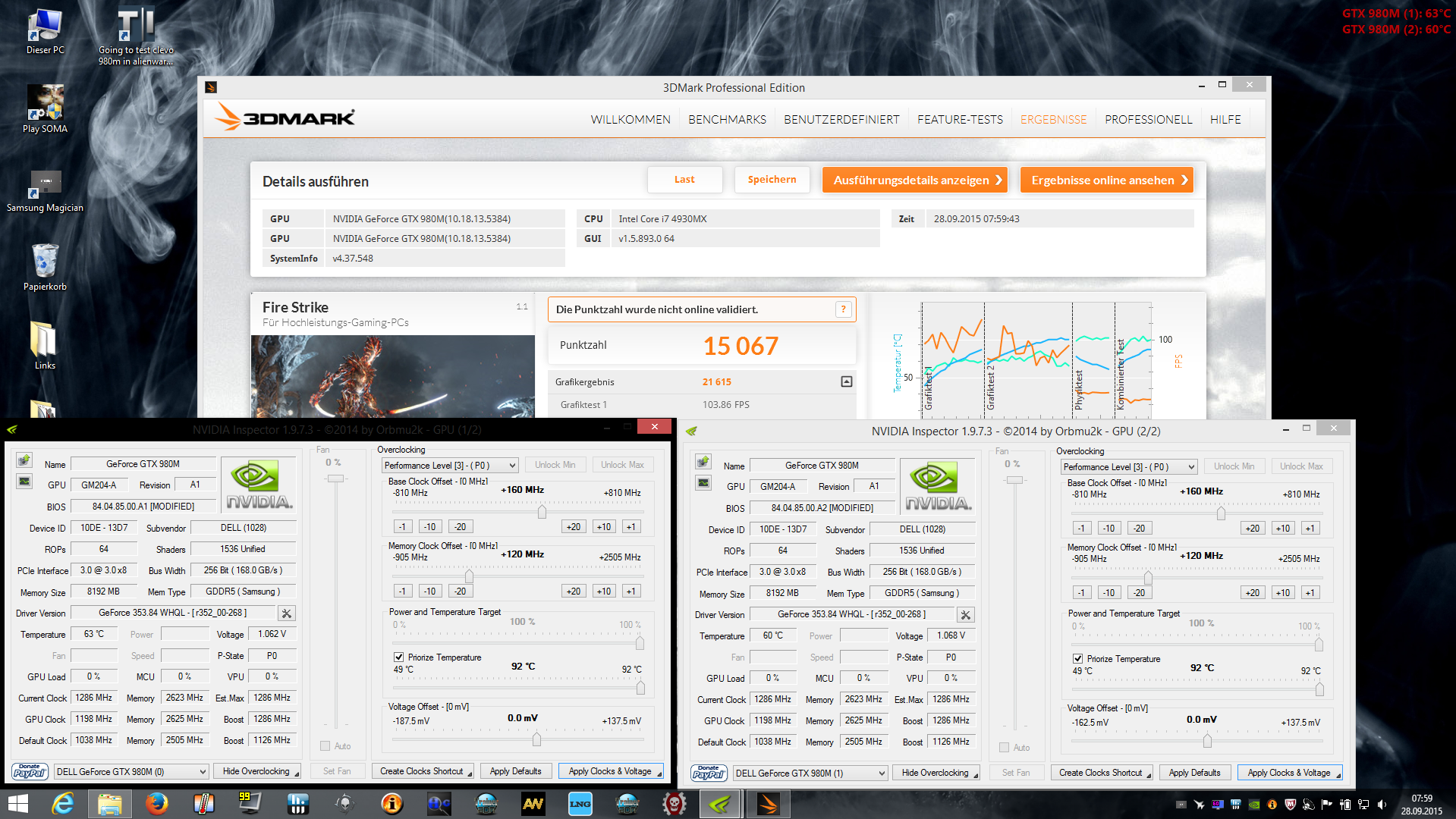Switch to NVIDIA Inspector taskbar icon

pos(720,804)
